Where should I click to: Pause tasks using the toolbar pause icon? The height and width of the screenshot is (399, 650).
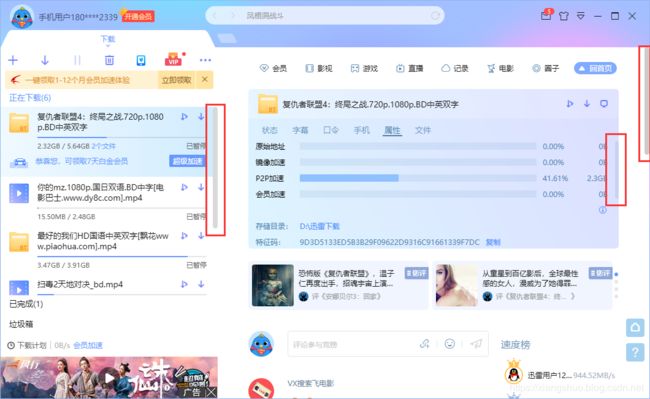[77, 60]
